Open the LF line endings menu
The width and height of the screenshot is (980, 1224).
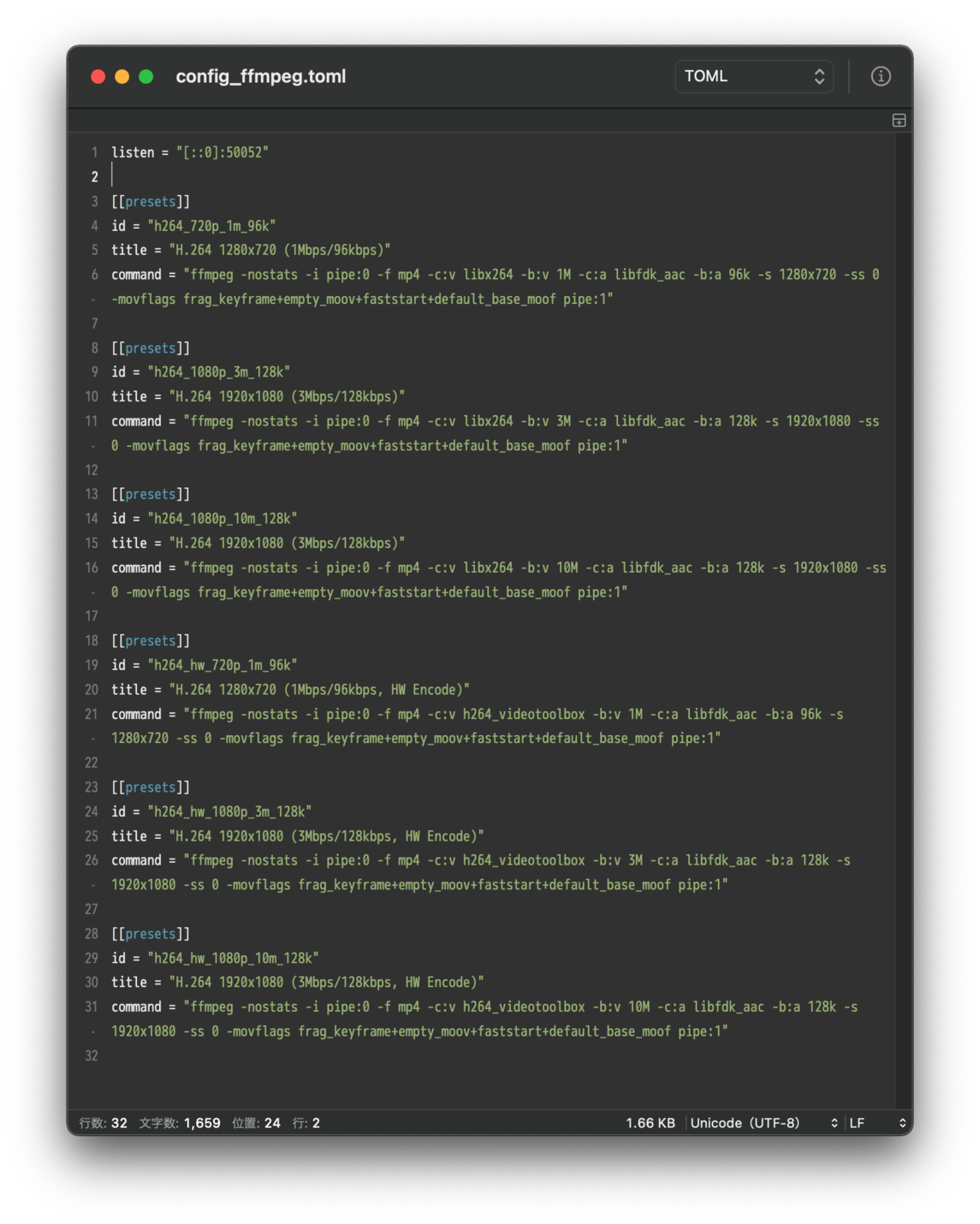pyautogui.click(x=877, y=1123)
